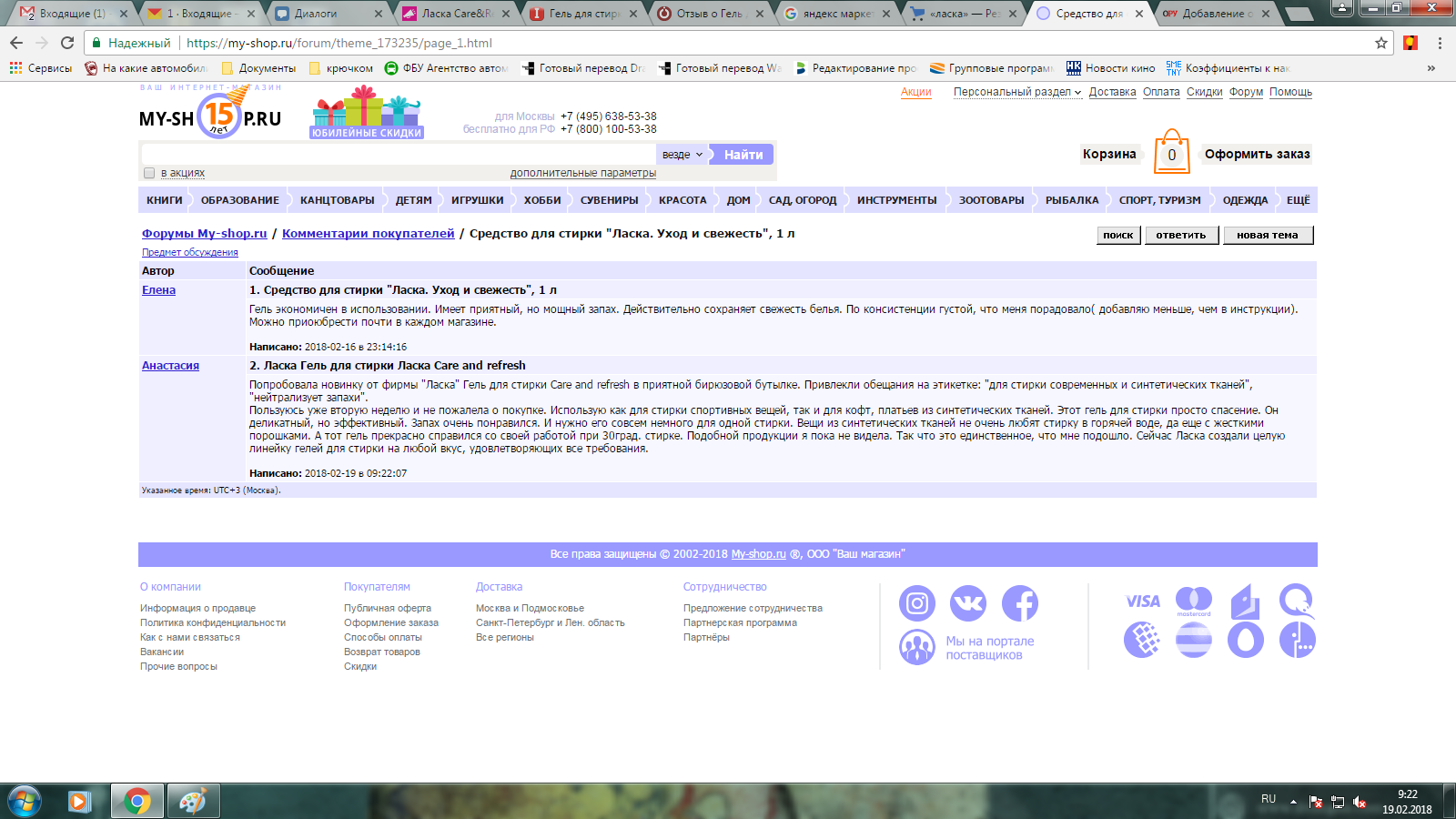This screenshot has width=1456, height=819.
Task: Expand the 'Персональный раздел' dropdown
Action: pyautogui.click(x=1016, y=92)
